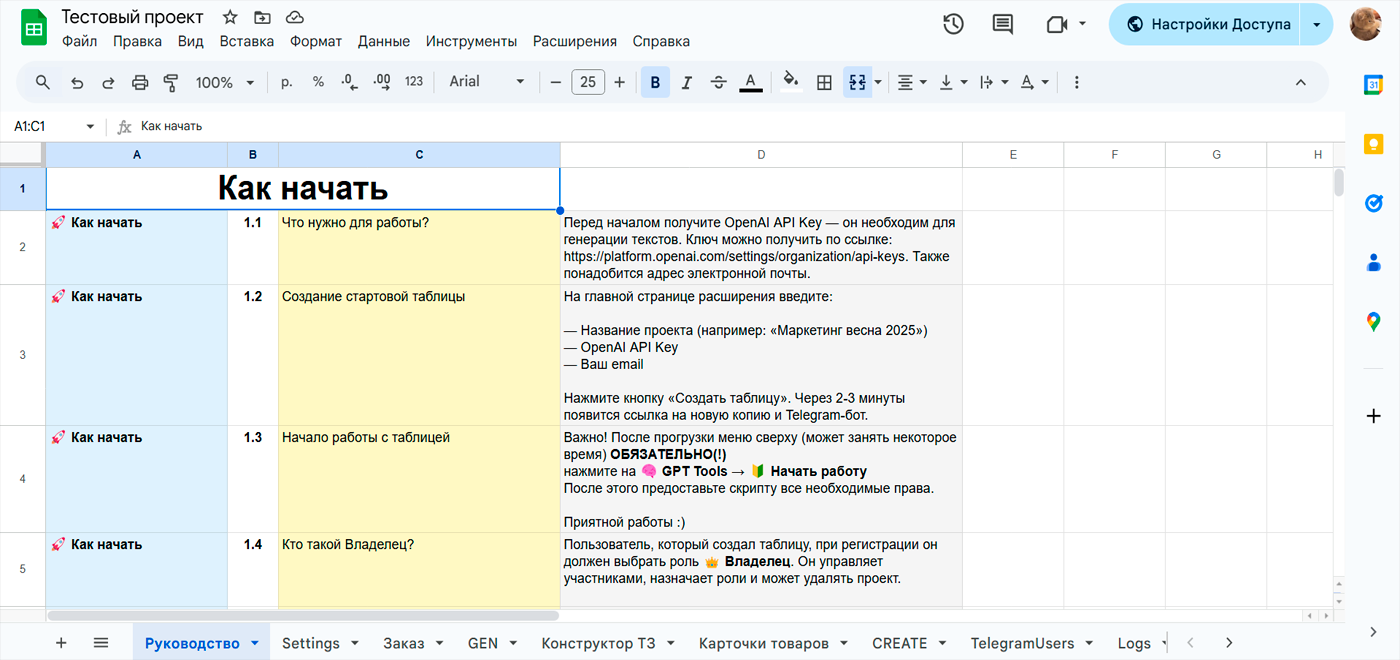This screenshot has height=660, width=1400.
Task: Open vertical align dropdown
Action: pyautogui.click(x=953, y=82)
